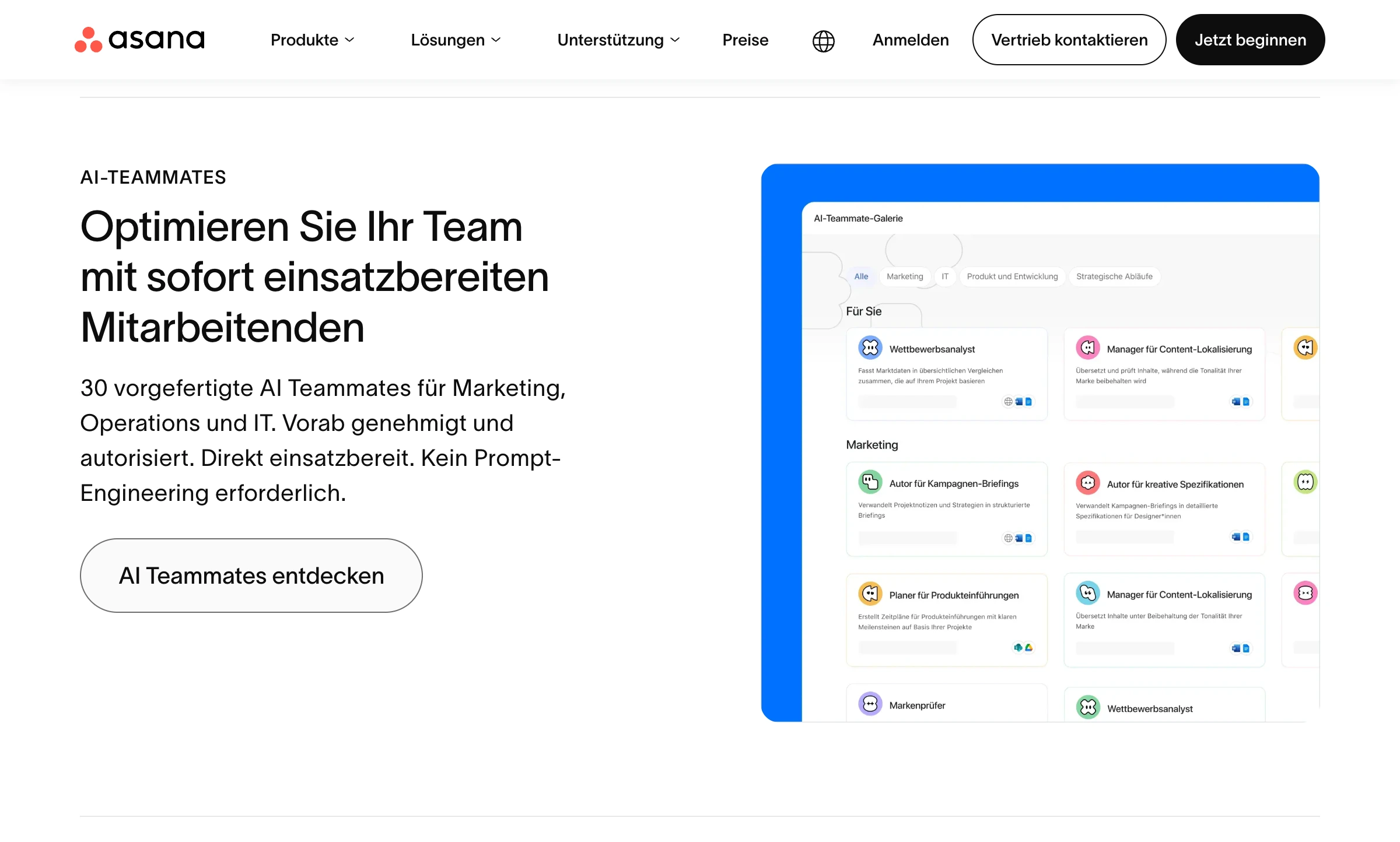Open the language globe selector
This screenshot has height=842, width=1400.
click(x=823, y=40)
